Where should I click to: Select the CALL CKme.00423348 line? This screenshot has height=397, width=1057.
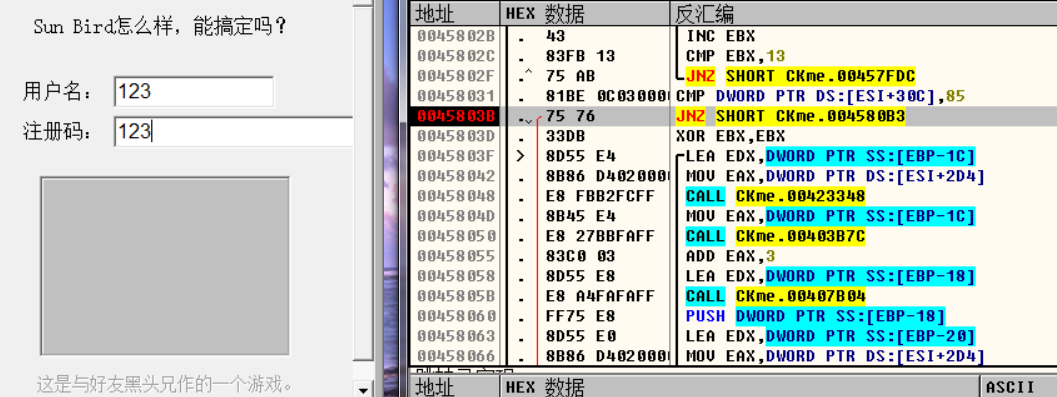pos(775,196)
